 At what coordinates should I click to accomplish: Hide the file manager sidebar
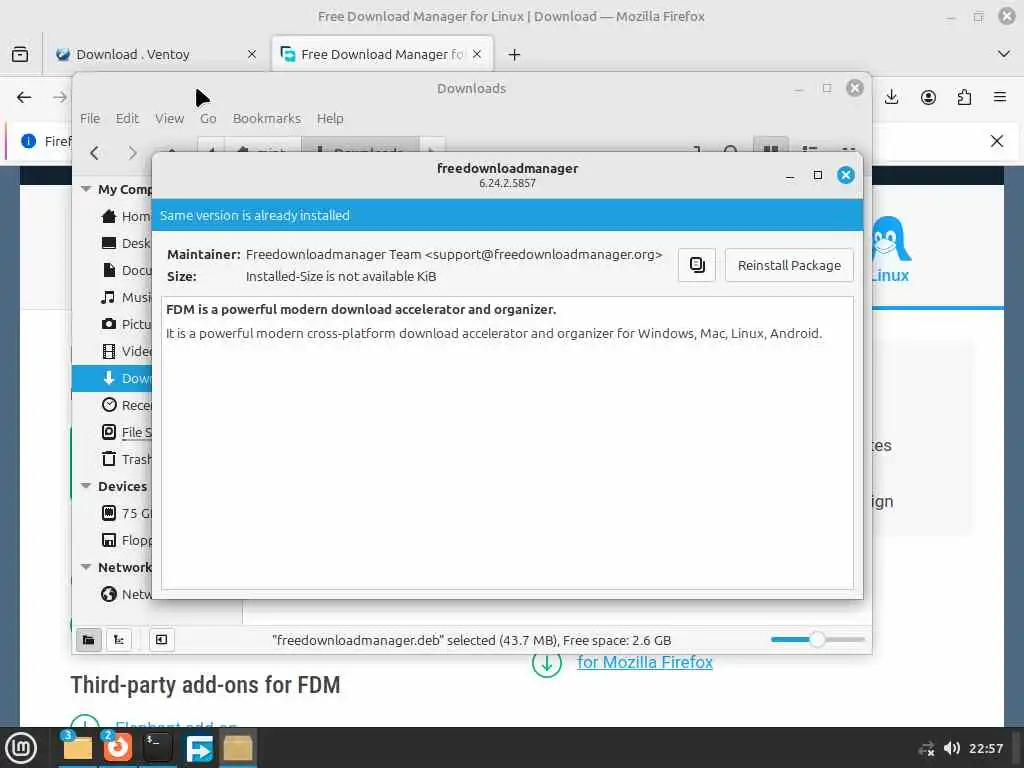pyautogui.click(x=161, y=640)
